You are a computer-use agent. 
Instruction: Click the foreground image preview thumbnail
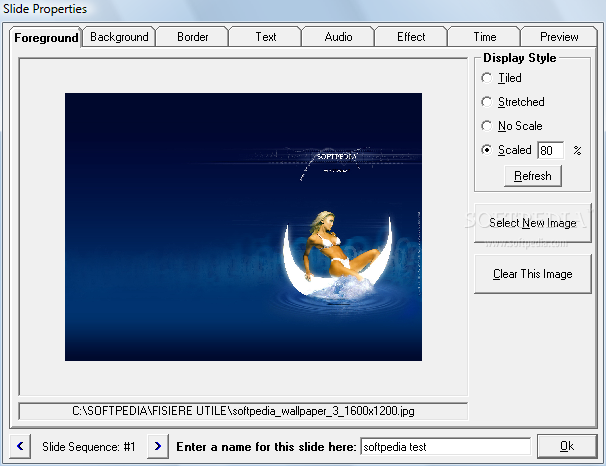pos(243,227)
